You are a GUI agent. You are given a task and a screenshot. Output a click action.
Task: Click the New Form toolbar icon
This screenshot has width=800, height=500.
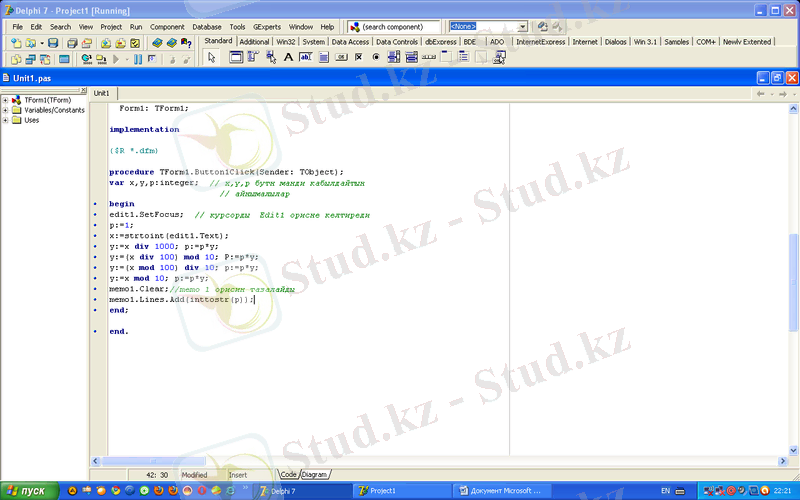pyautogui.click(x=64, y=59)
